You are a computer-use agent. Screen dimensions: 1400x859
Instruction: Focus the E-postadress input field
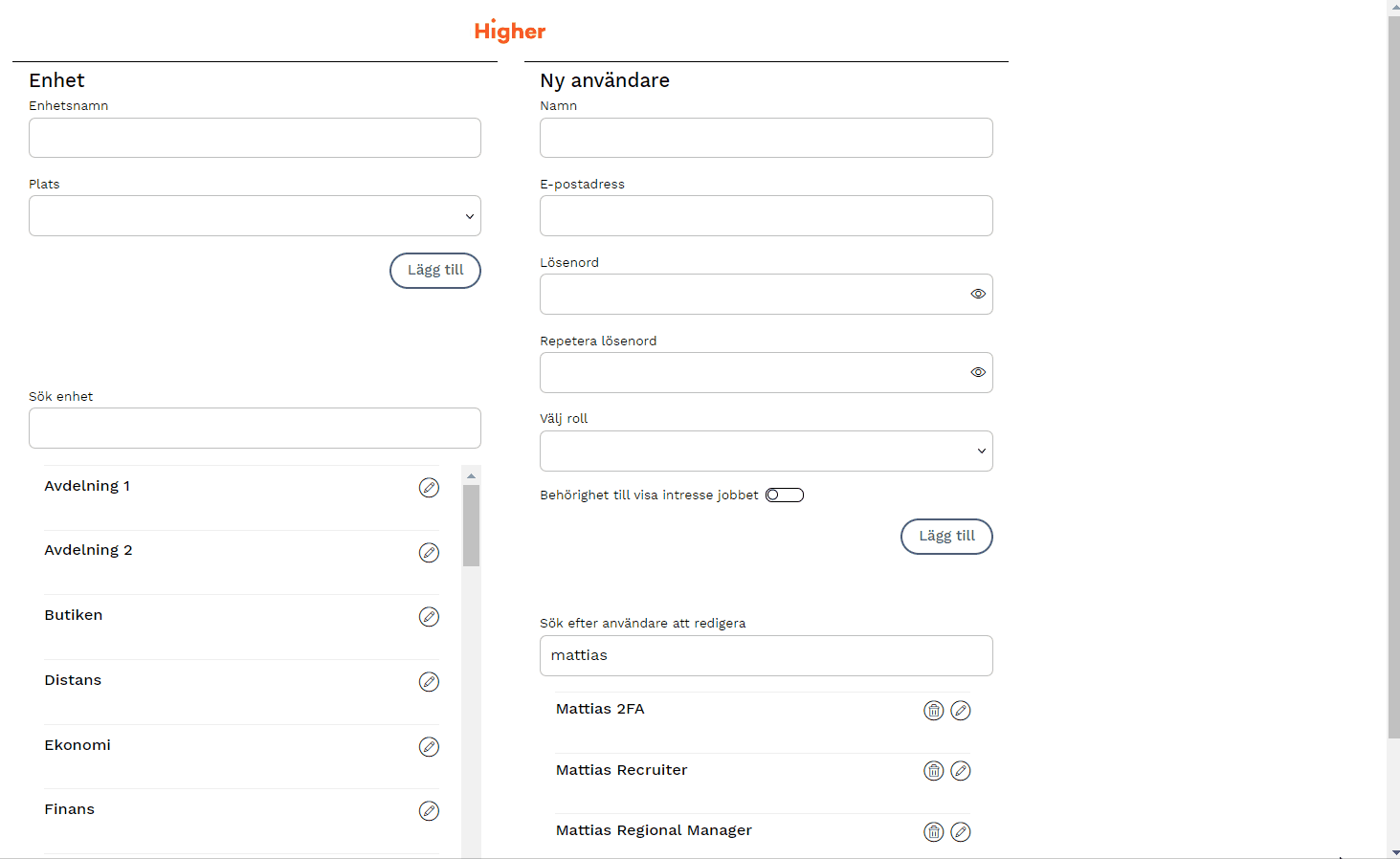(x=766, y=216)
